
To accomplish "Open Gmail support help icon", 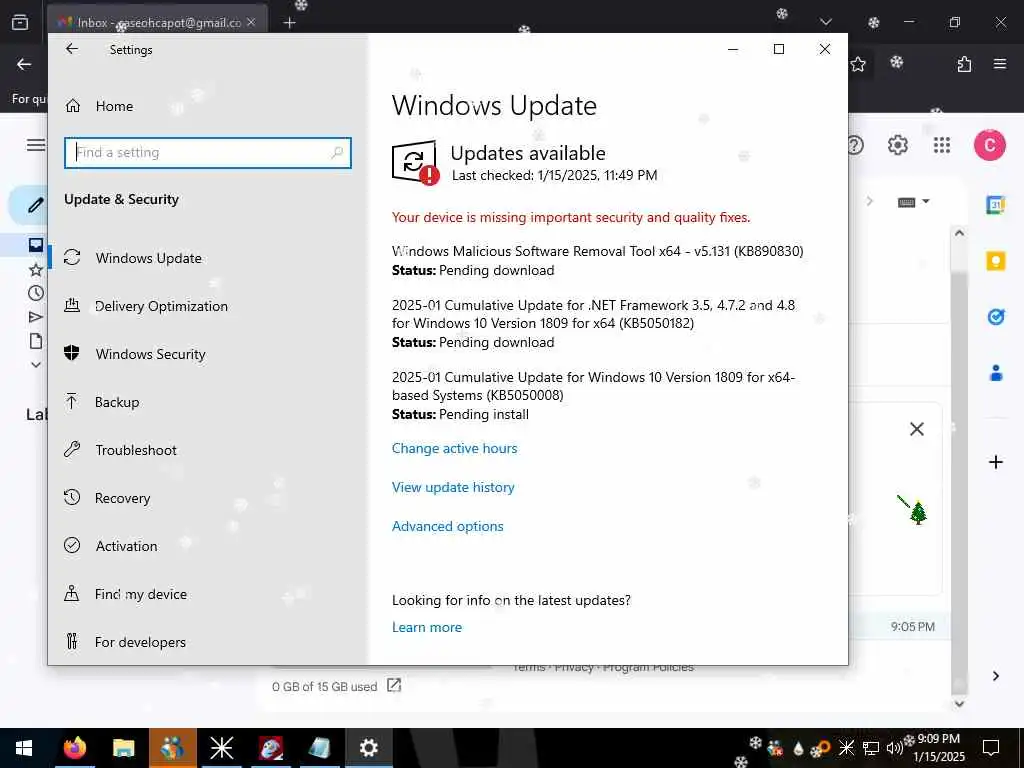I will coord(855,145).
